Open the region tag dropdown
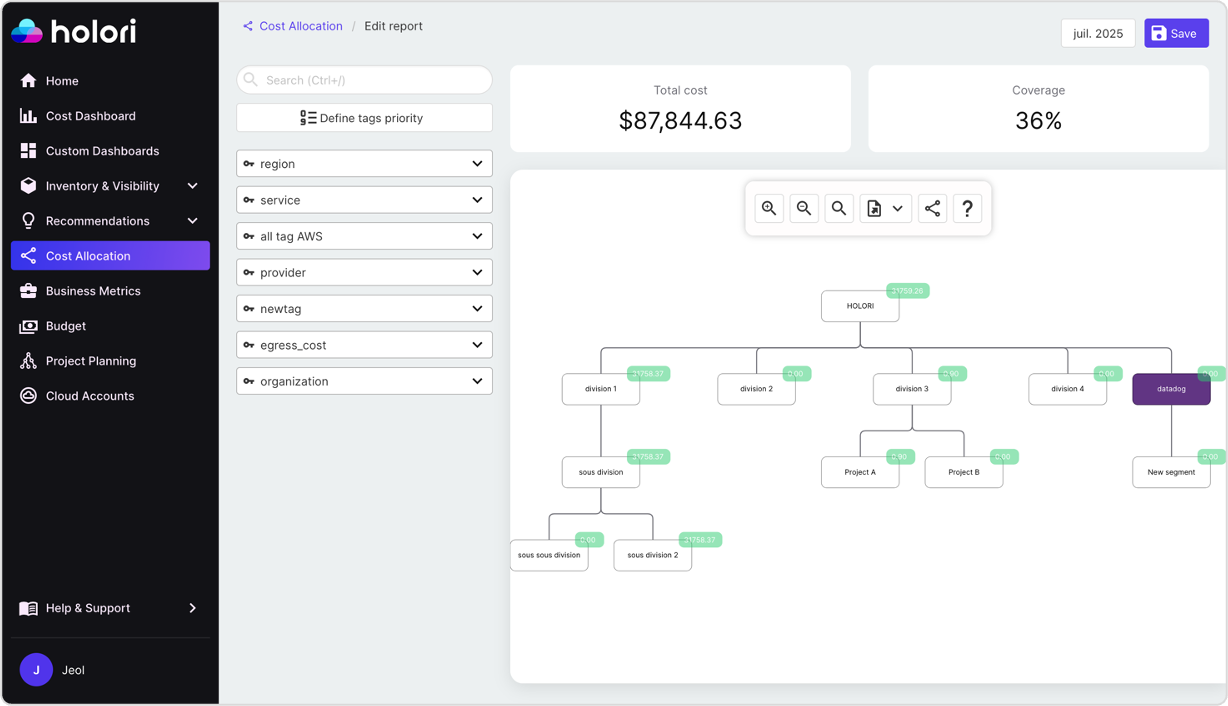The height and width of the screenshot is (706, 1228). tap(364, 163)
